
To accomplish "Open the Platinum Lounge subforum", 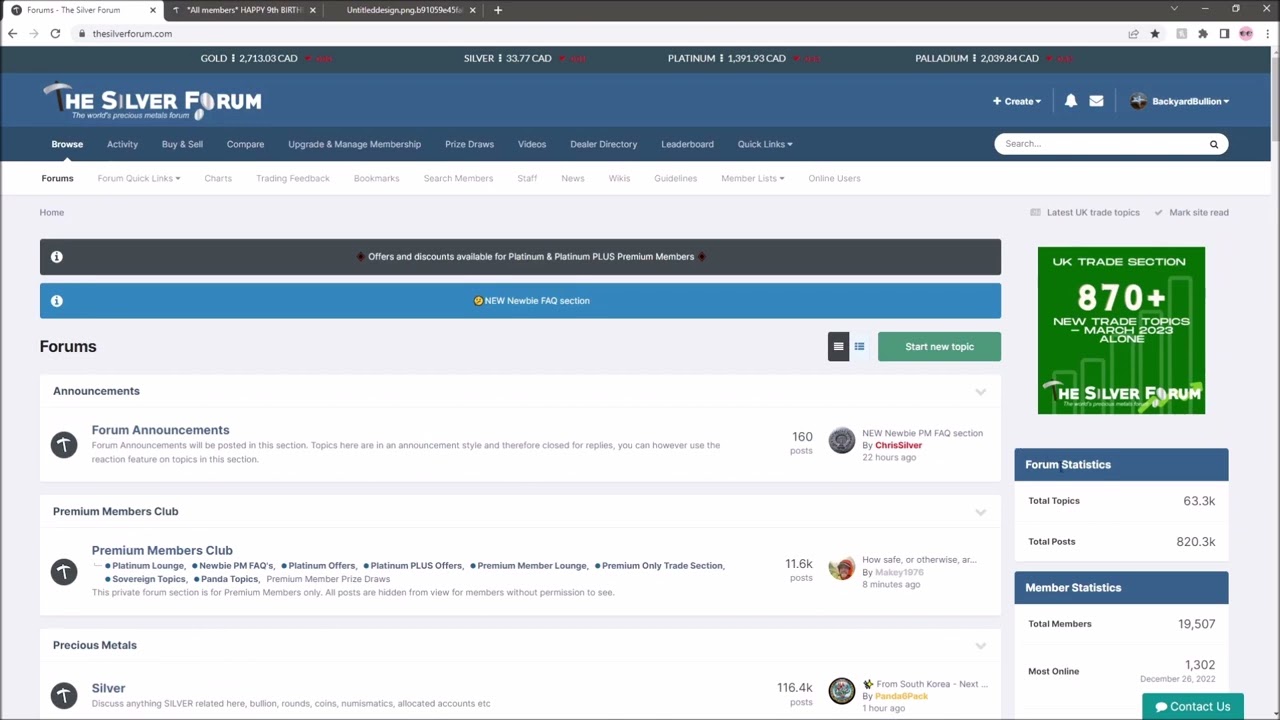I will (148, 566).
